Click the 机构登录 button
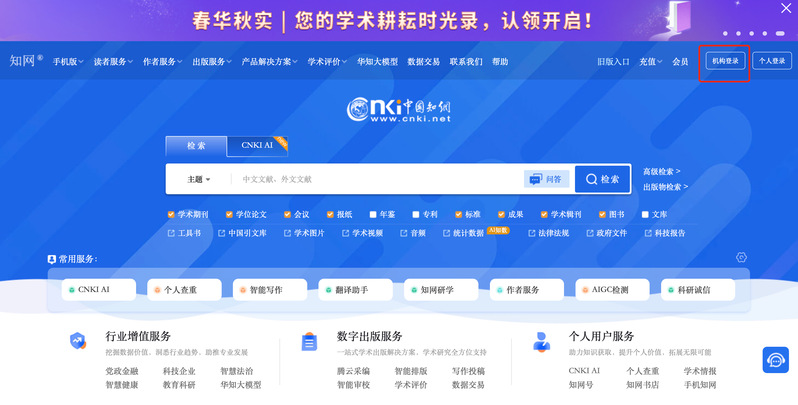The height and width of the screenshot is (405, 798). 725,61
